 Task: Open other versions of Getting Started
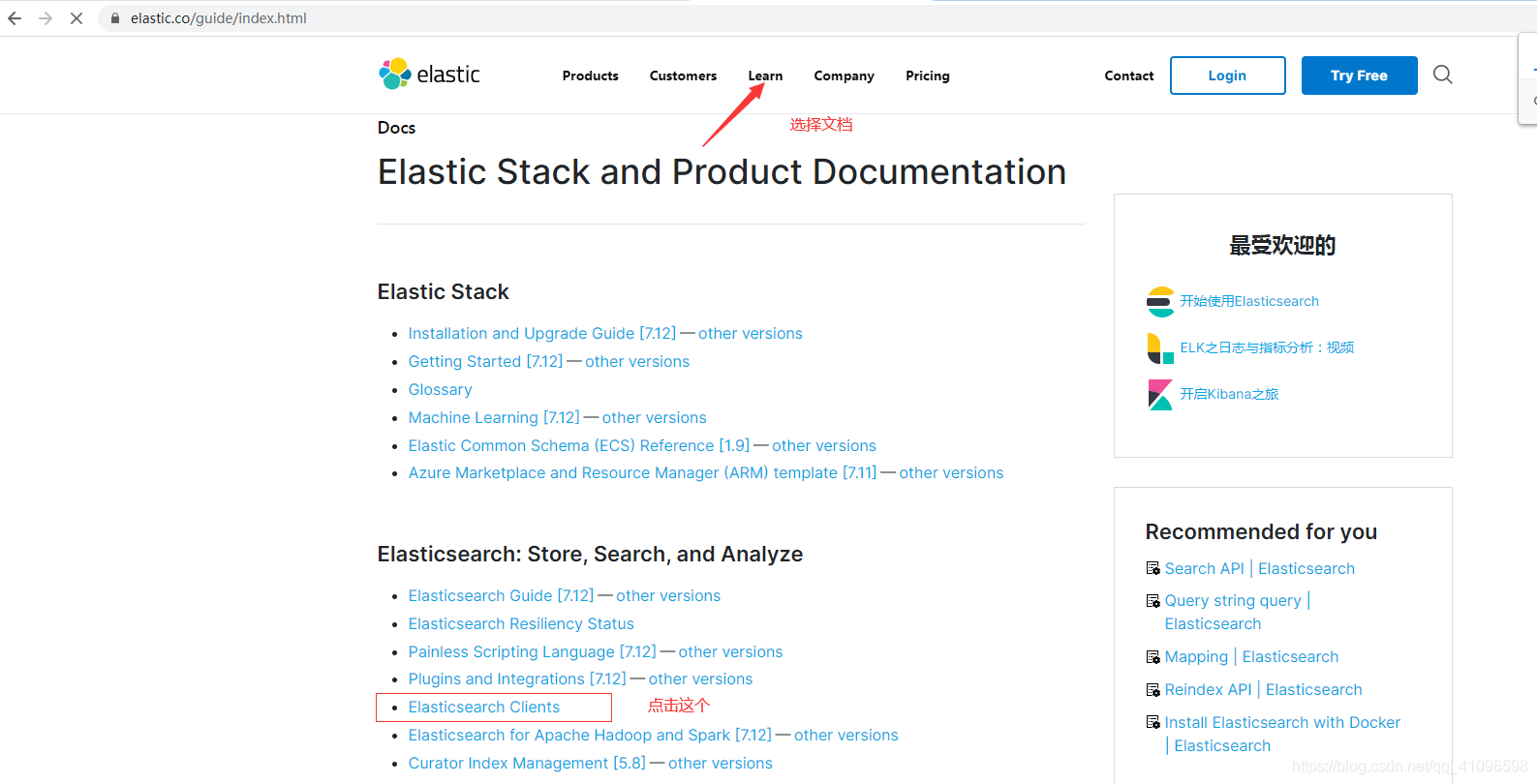pos(636,361)
